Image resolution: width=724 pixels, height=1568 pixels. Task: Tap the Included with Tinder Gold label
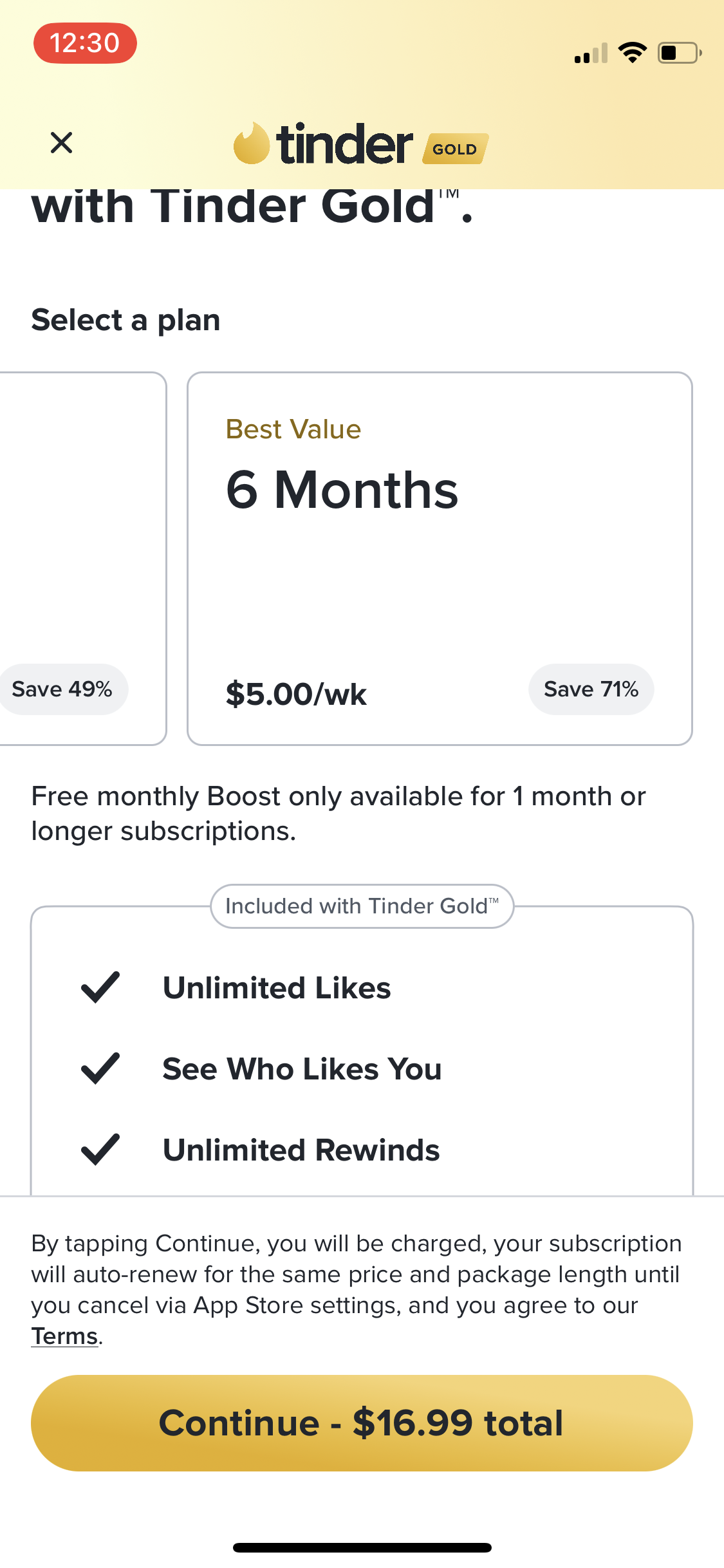tap(362, 906)
